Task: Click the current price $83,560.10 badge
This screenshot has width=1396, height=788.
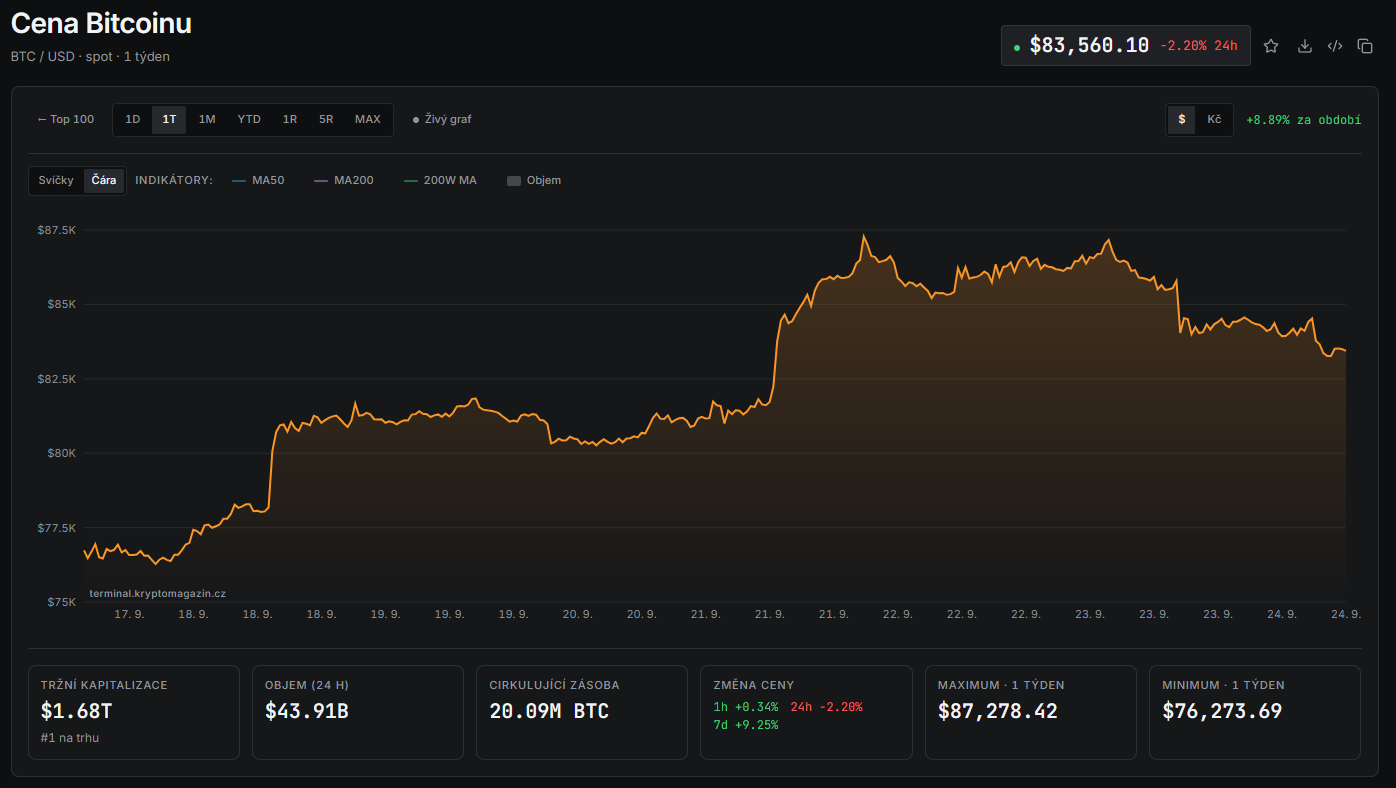Action: [x=1126, y=46]
